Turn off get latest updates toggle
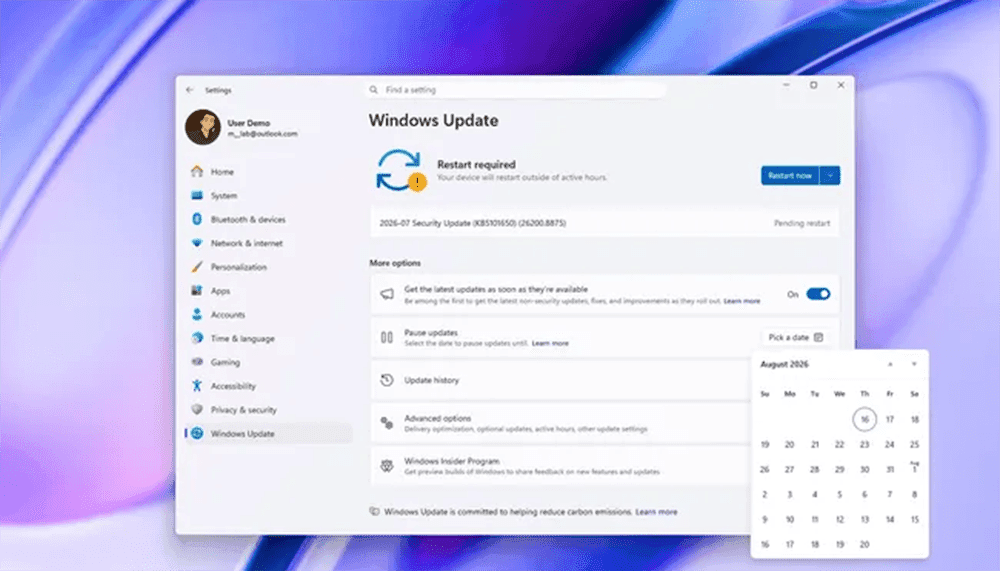The width and height of the screenshot is (1000, 571). tap(818, 294)
